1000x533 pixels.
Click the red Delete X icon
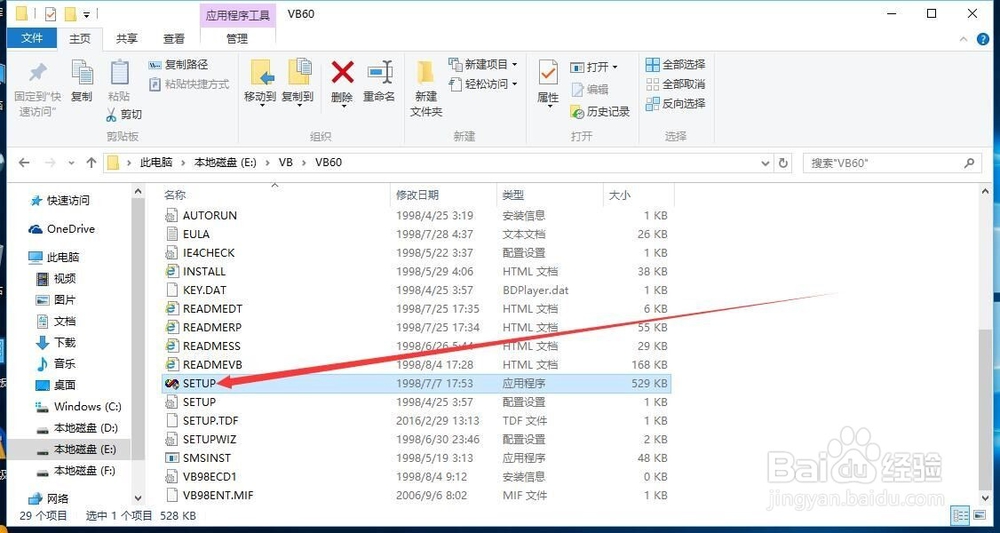coord(342,71)
